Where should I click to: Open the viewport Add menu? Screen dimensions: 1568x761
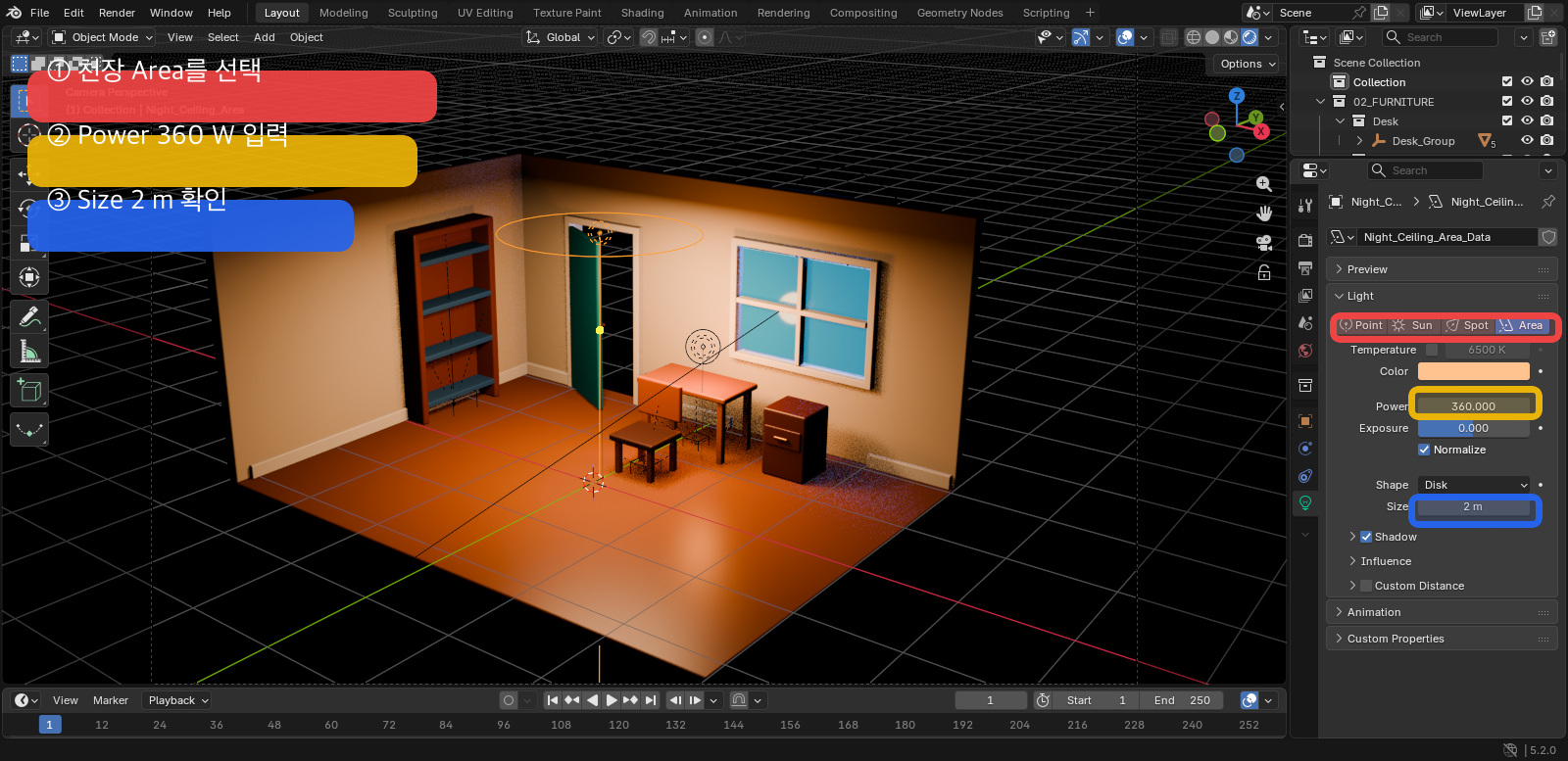(x=265, y=37)
